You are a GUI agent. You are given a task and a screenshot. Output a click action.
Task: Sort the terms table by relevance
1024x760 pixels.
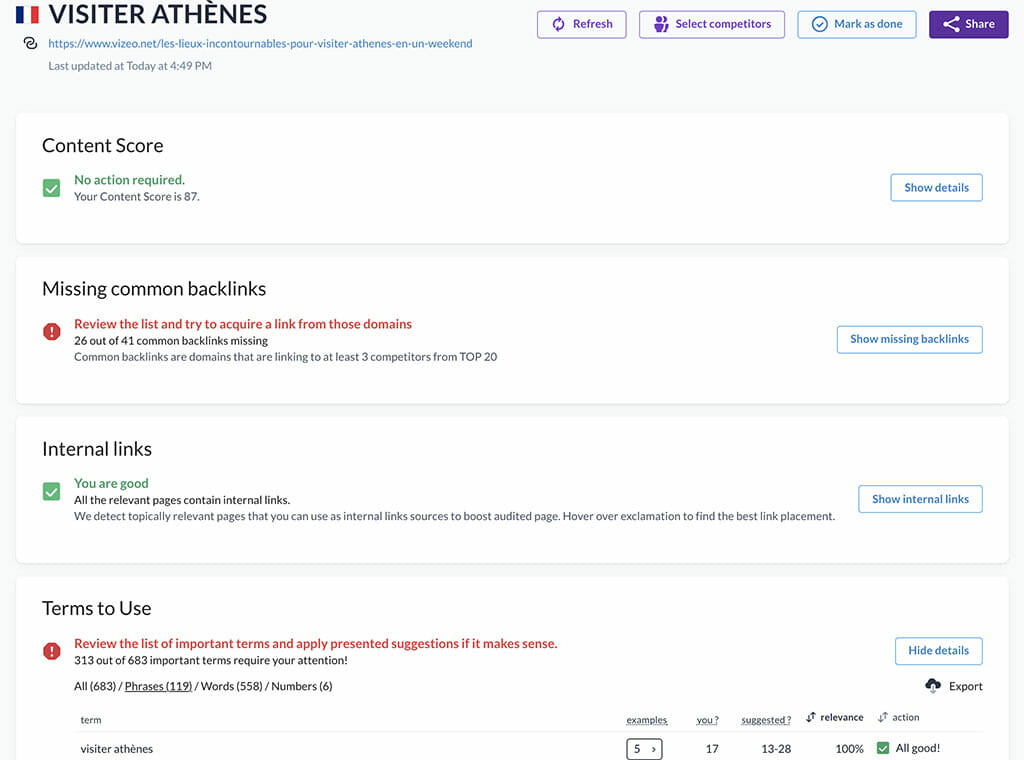pyautogui.click(x=835, y=717)
